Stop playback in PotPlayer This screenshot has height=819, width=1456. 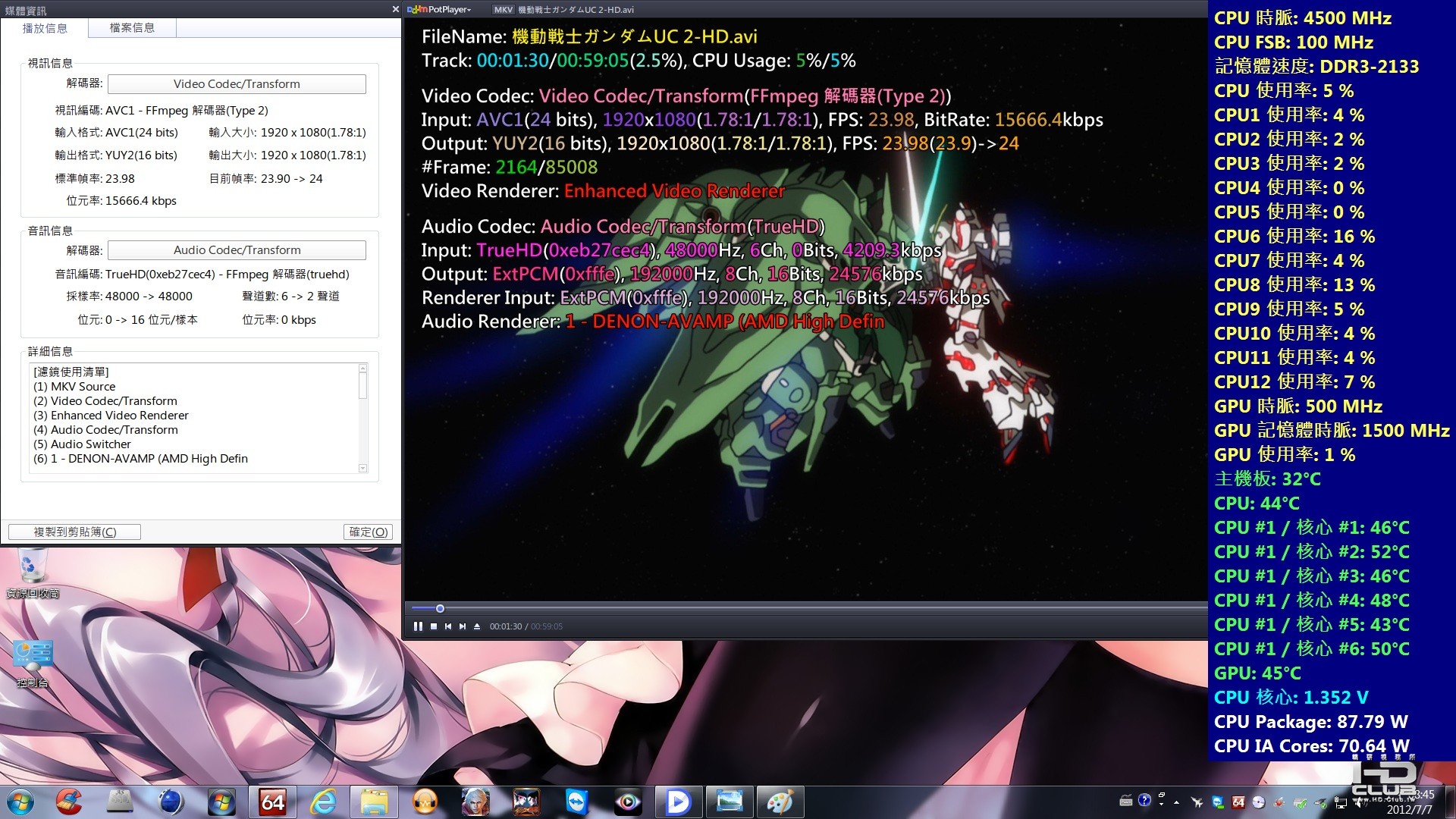(x=434, y=626)
